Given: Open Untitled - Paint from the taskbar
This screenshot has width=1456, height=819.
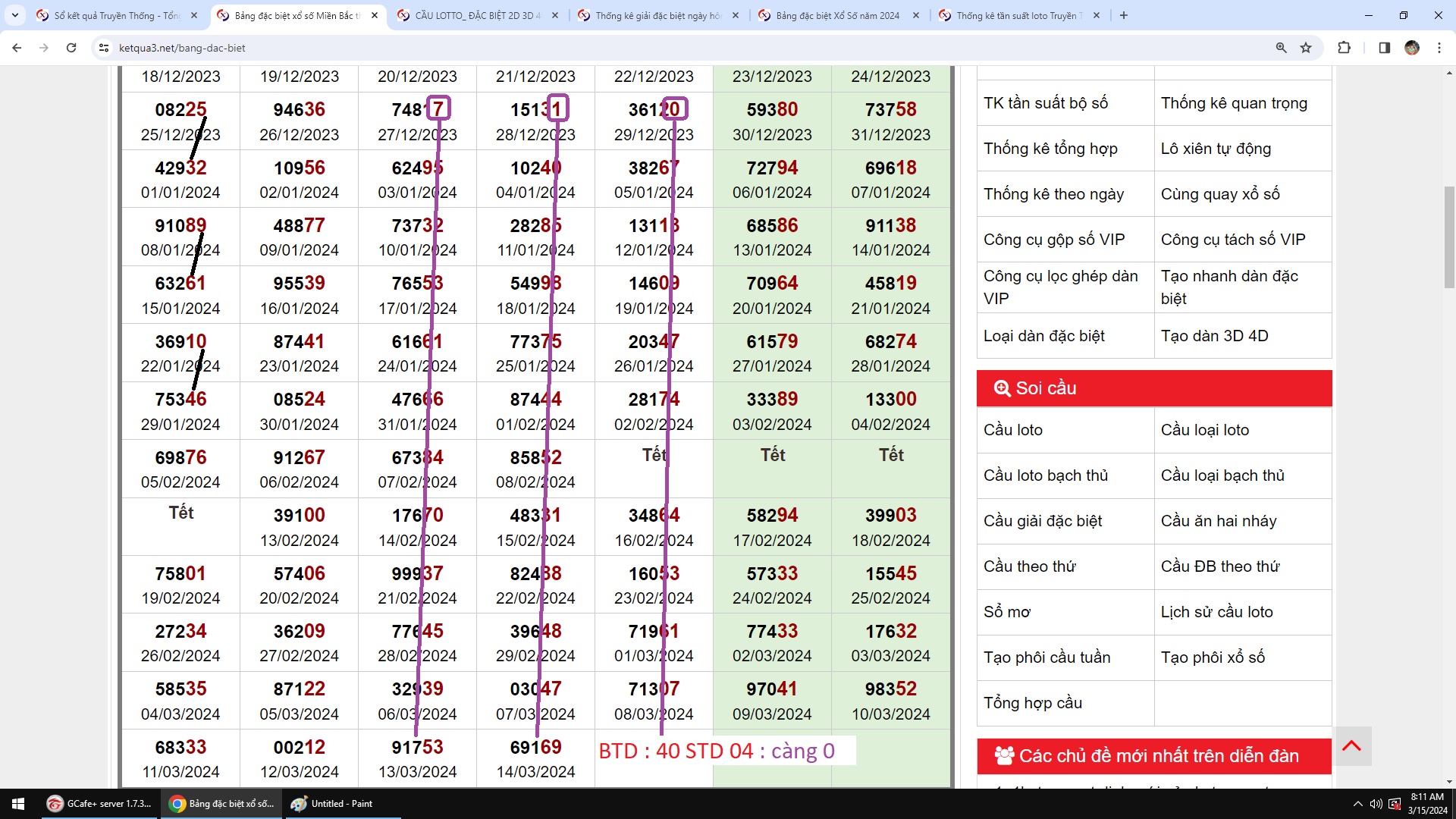Looking at the screenshot, I should 341,804.
